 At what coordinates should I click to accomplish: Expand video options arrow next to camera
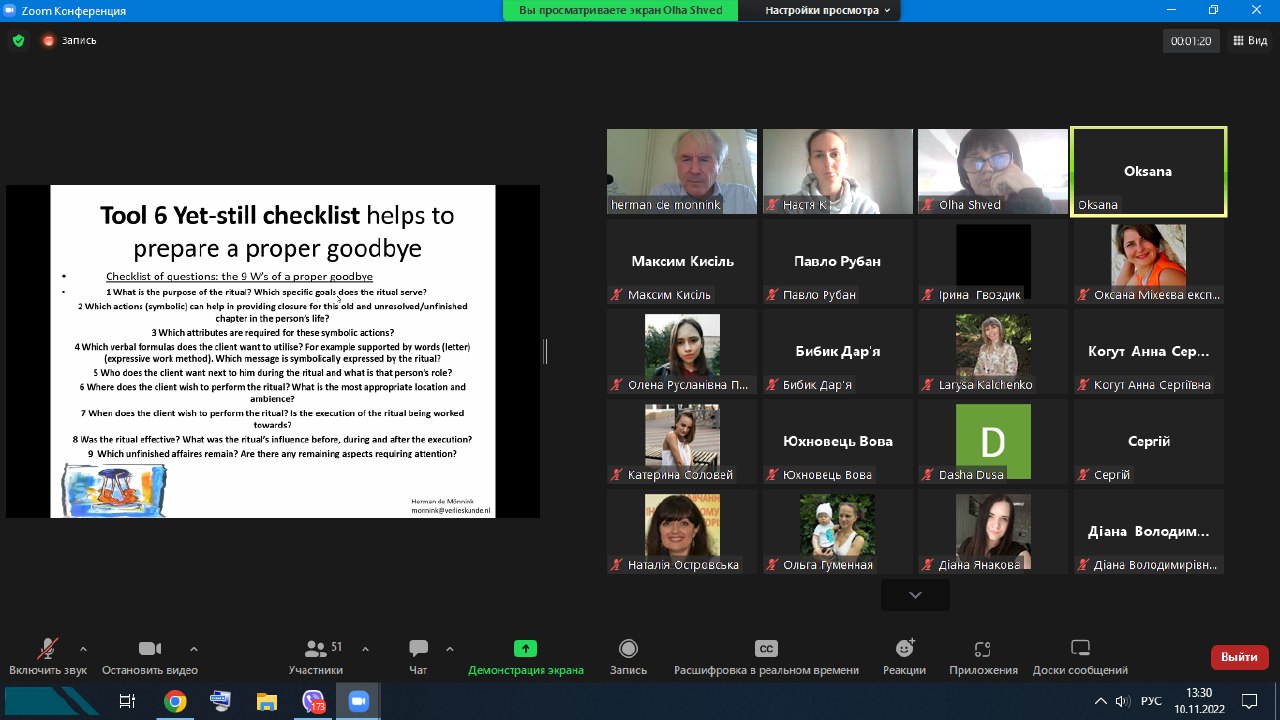[193, 648]
